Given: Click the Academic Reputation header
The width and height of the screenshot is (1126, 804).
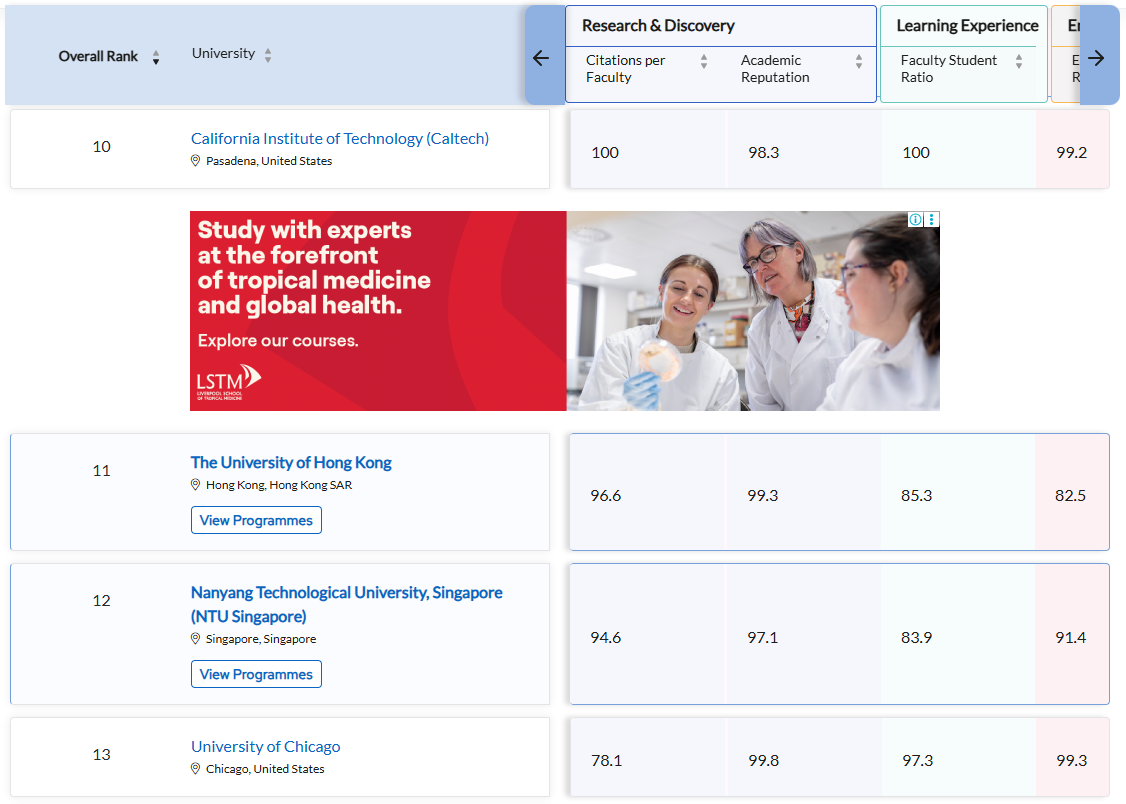Looking at the screenshot, I should pos(775,69).
